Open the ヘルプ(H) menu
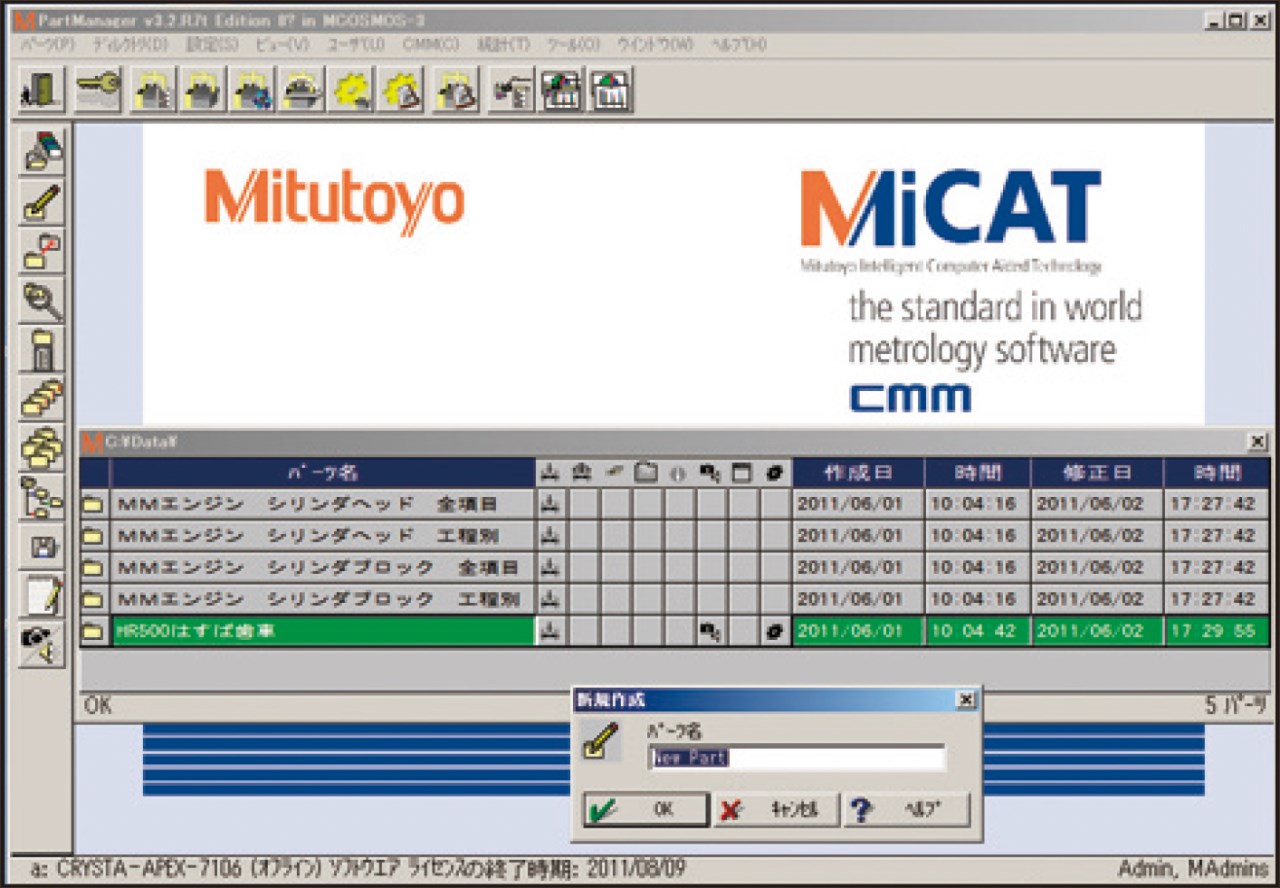This screenshot has width=1280, height=888. coord(738,45)
